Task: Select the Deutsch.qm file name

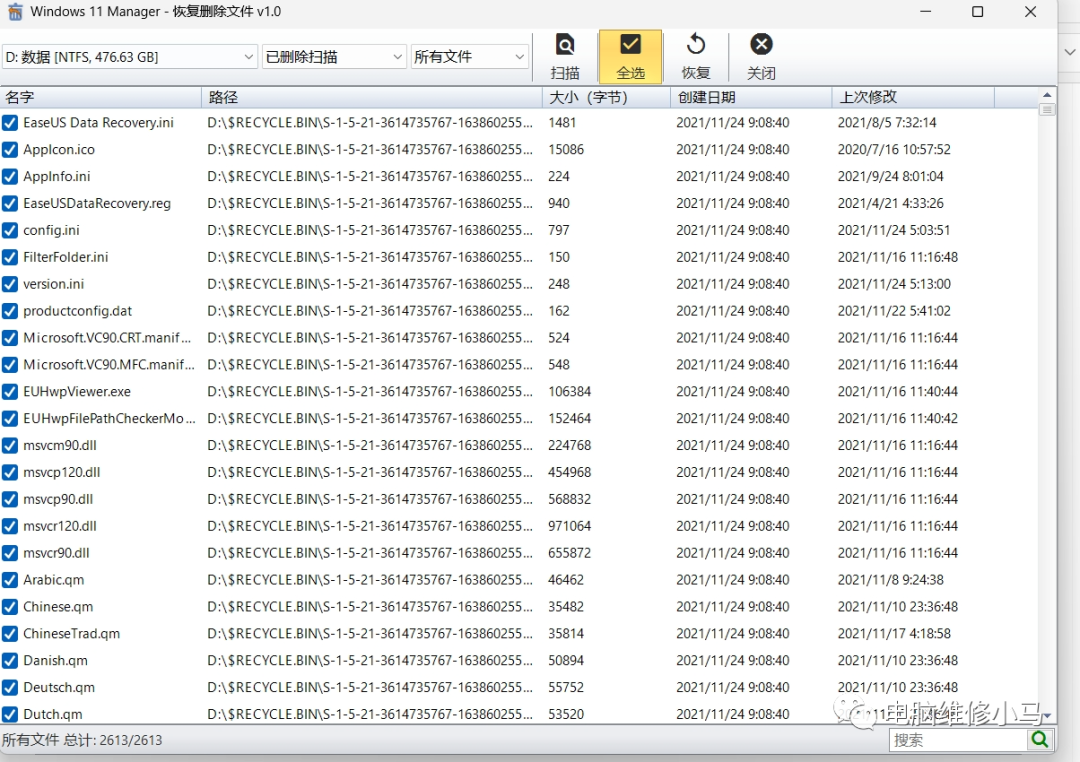Action: point(59,687)
